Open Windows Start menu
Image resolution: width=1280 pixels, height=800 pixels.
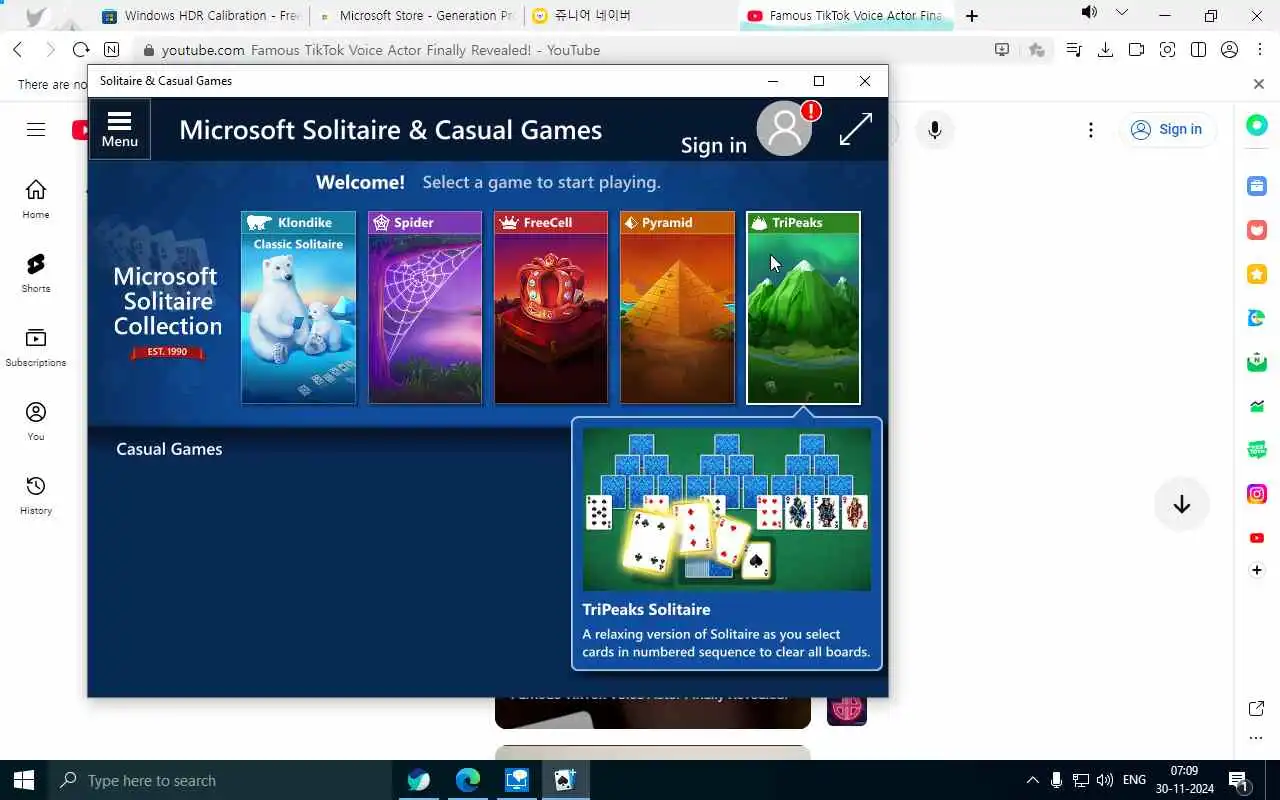pos(24,780)
